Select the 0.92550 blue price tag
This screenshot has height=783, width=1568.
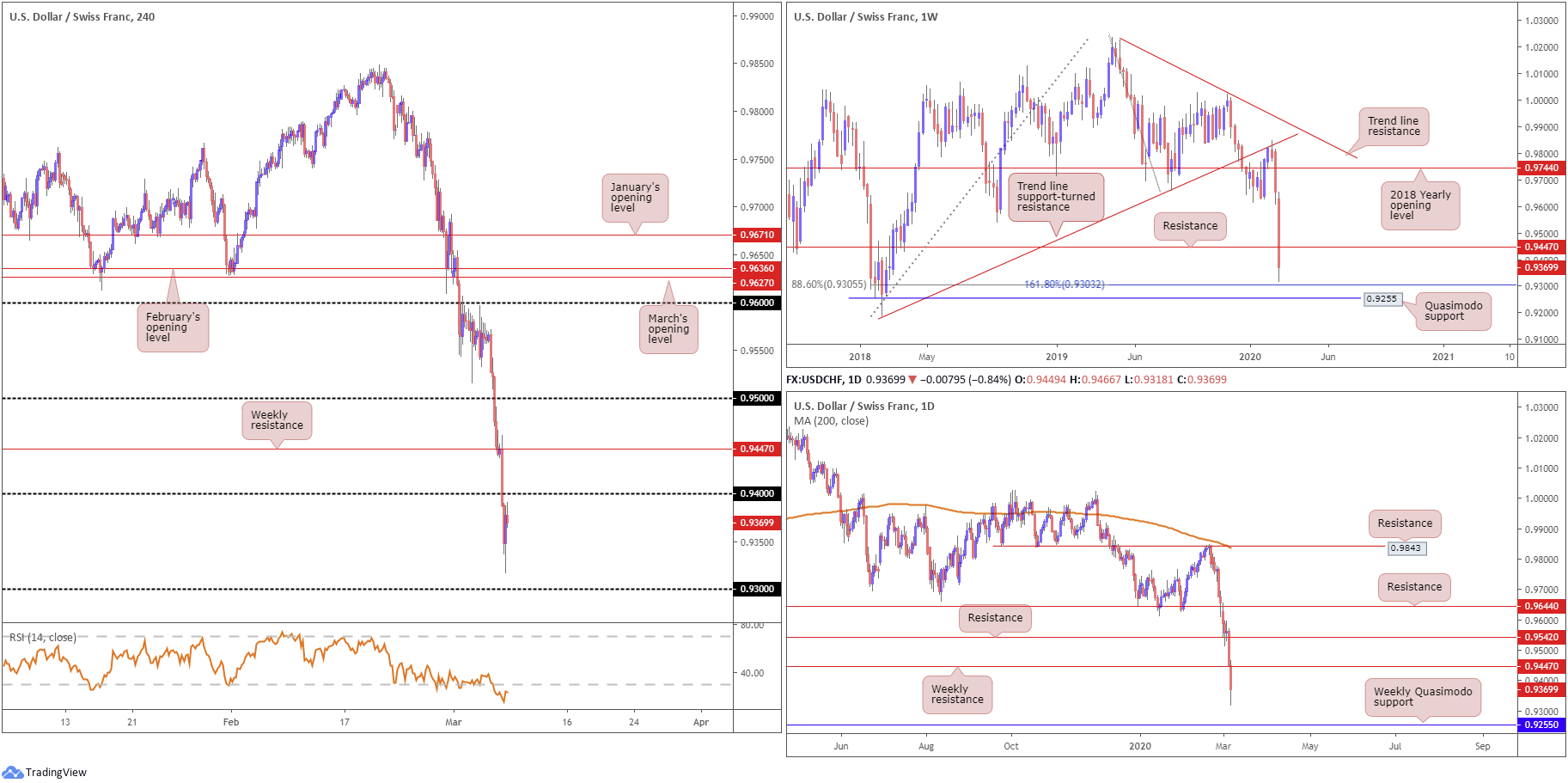coord(1541,725)
